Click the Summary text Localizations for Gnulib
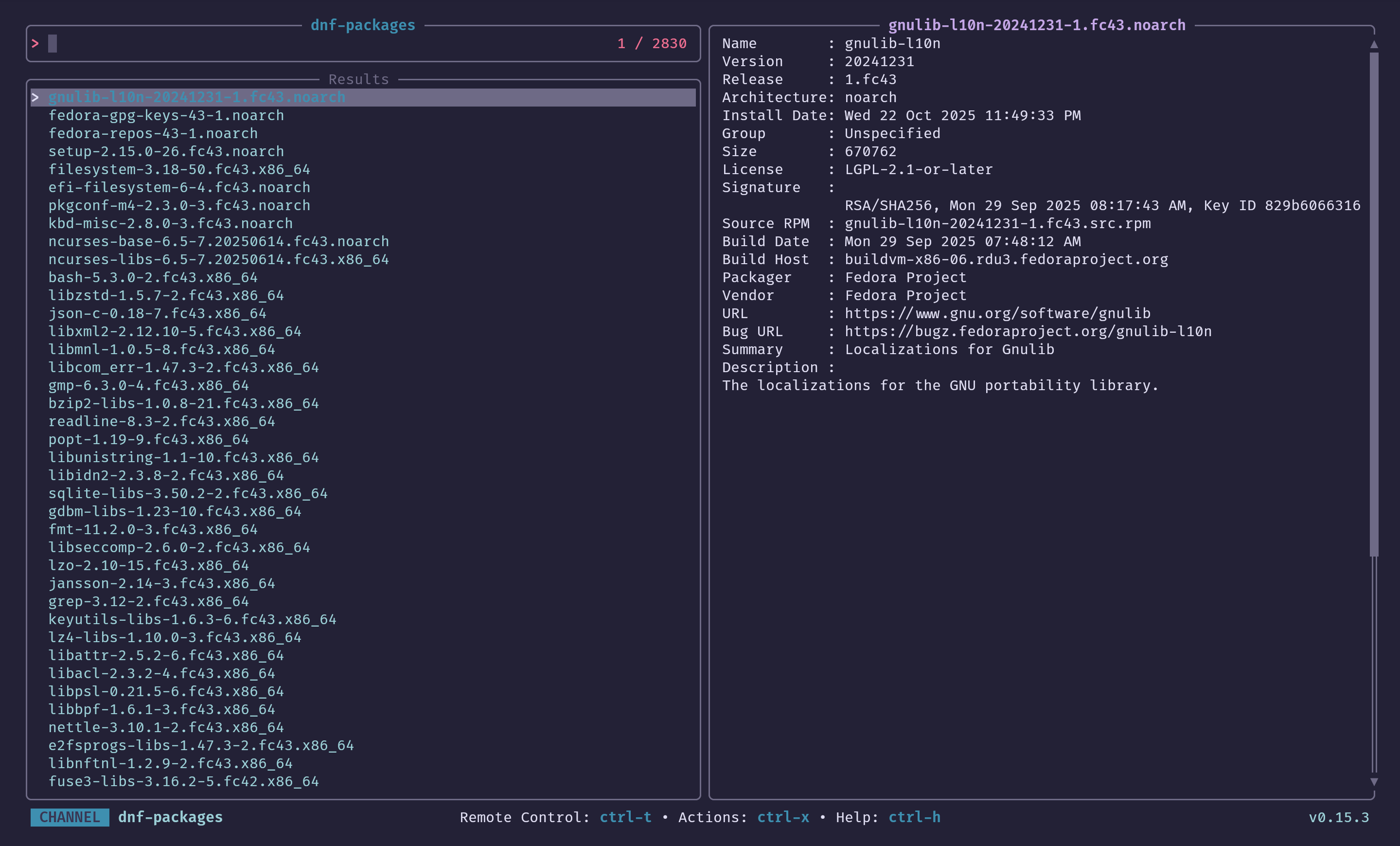Screen dimensions: 1400x846 (949, 350)
